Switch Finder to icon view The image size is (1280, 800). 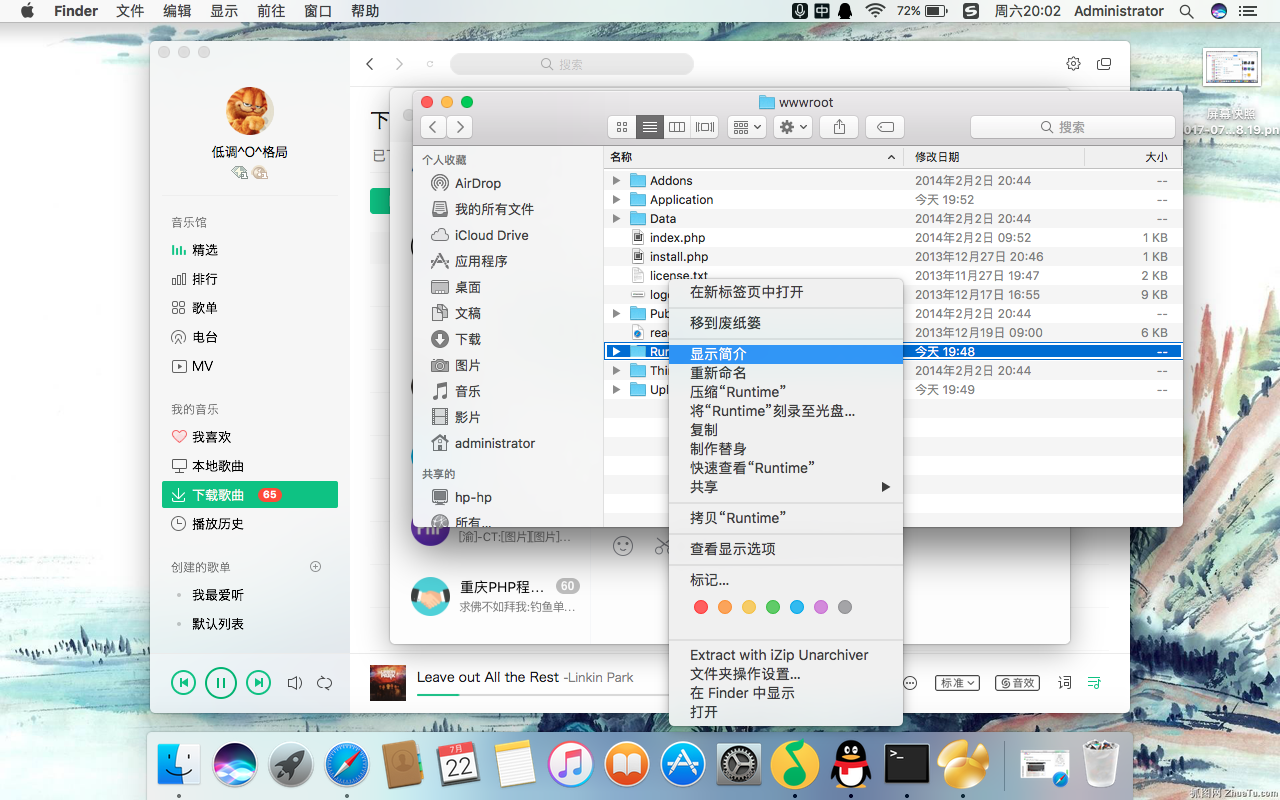coord(622,127)
